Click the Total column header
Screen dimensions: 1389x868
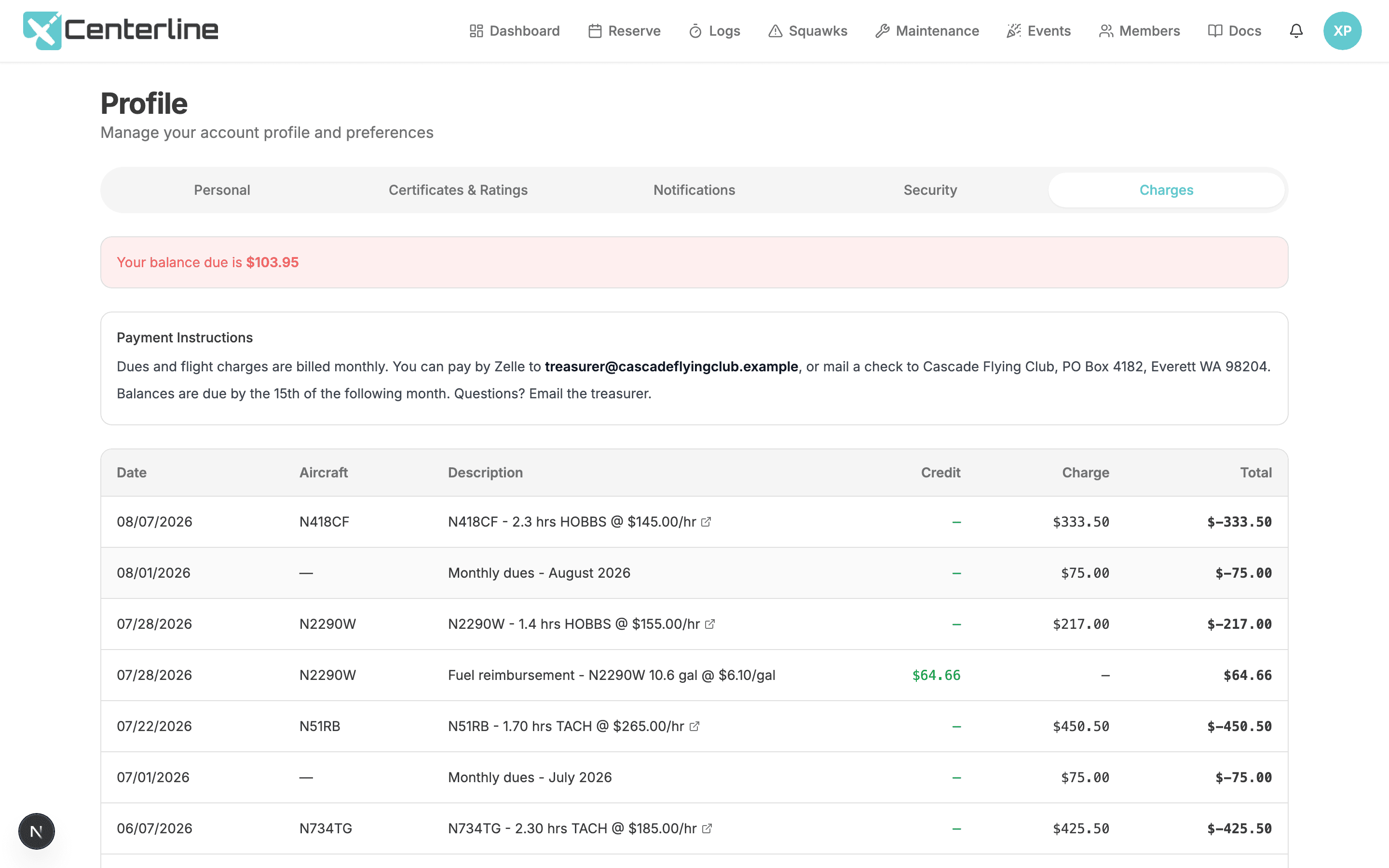point(1256,473)
